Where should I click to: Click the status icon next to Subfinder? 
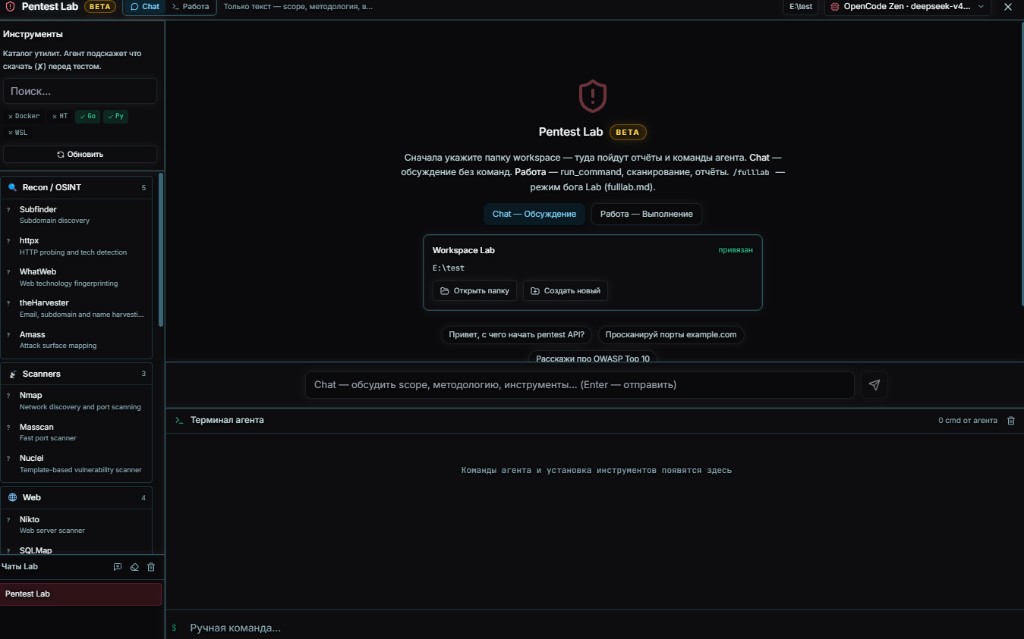(8, 210)
